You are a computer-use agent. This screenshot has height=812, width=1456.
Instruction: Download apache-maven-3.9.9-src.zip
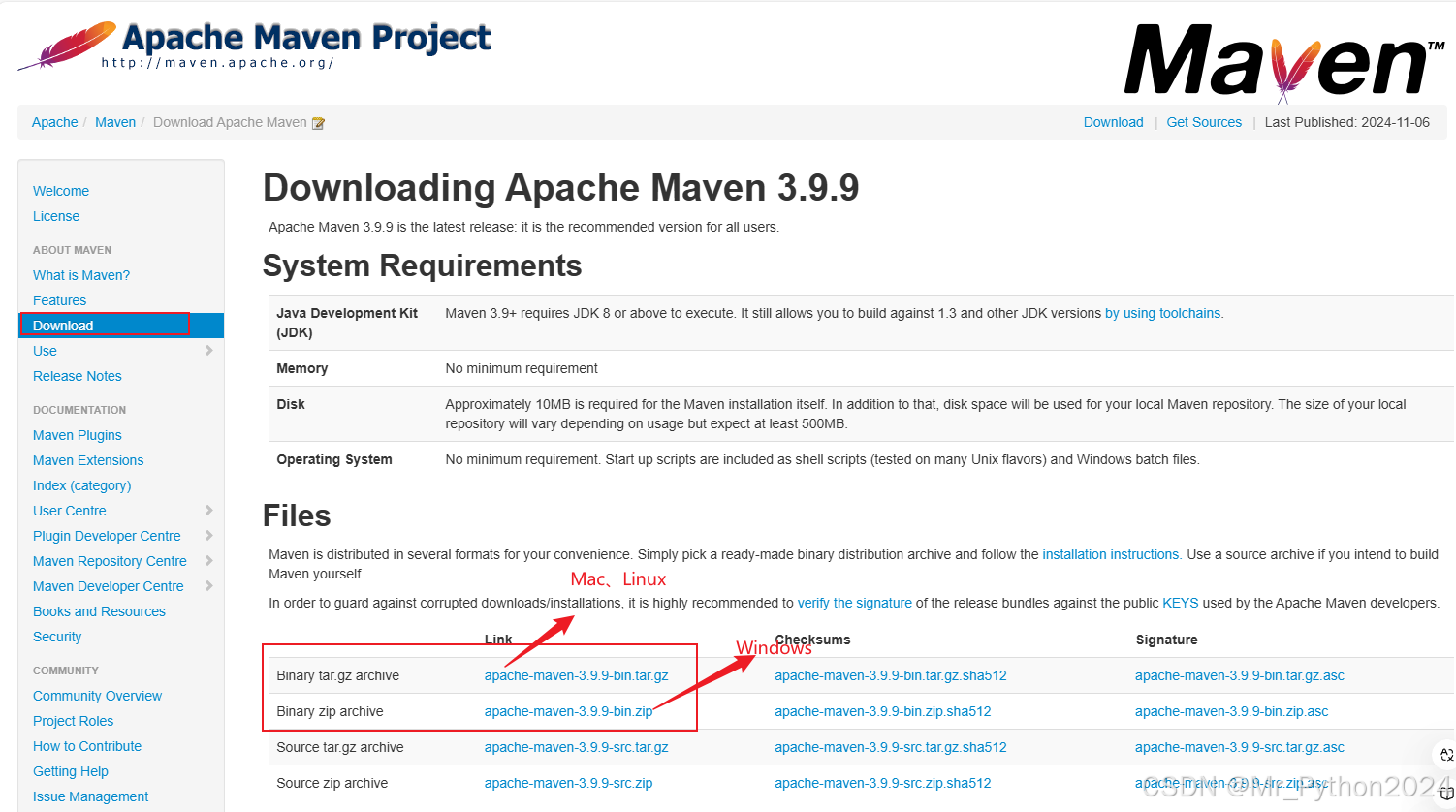point(568,783)
